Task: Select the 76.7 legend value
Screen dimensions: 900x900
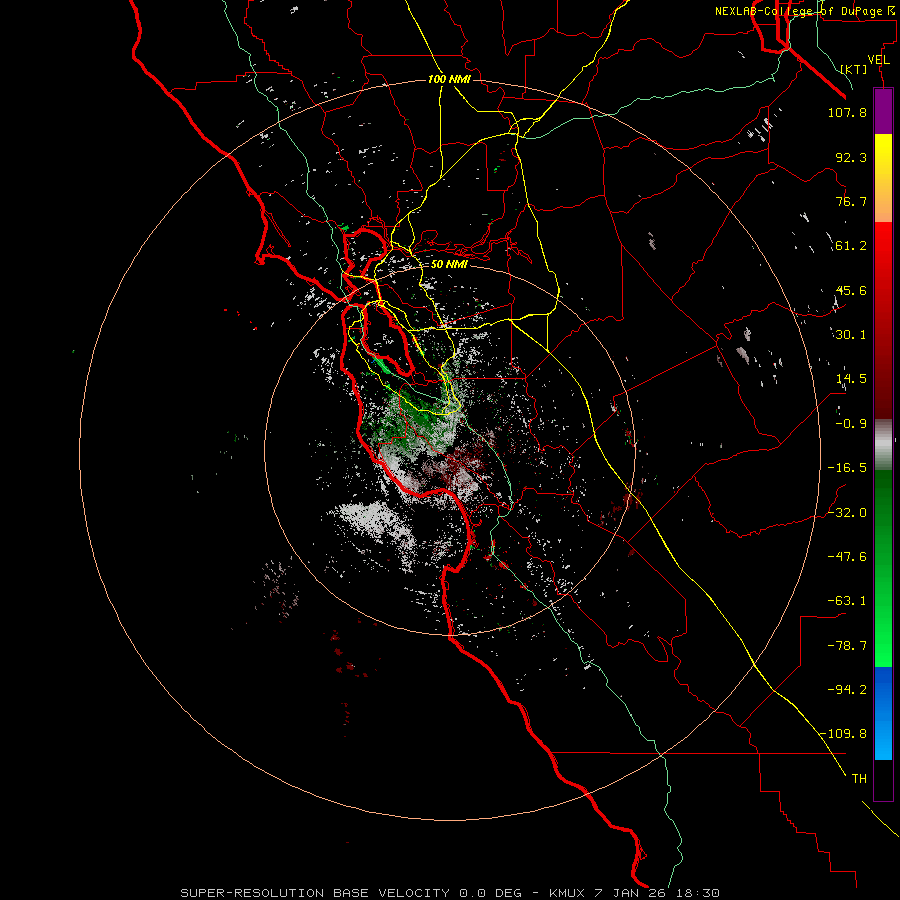Action: coord(851,201)
